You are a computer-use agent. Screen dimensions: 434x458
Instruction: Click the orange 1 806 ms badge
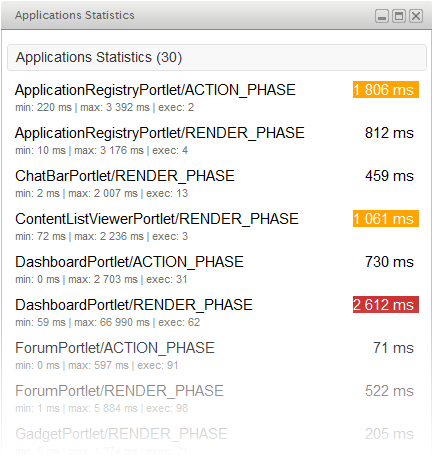point(386,90)
